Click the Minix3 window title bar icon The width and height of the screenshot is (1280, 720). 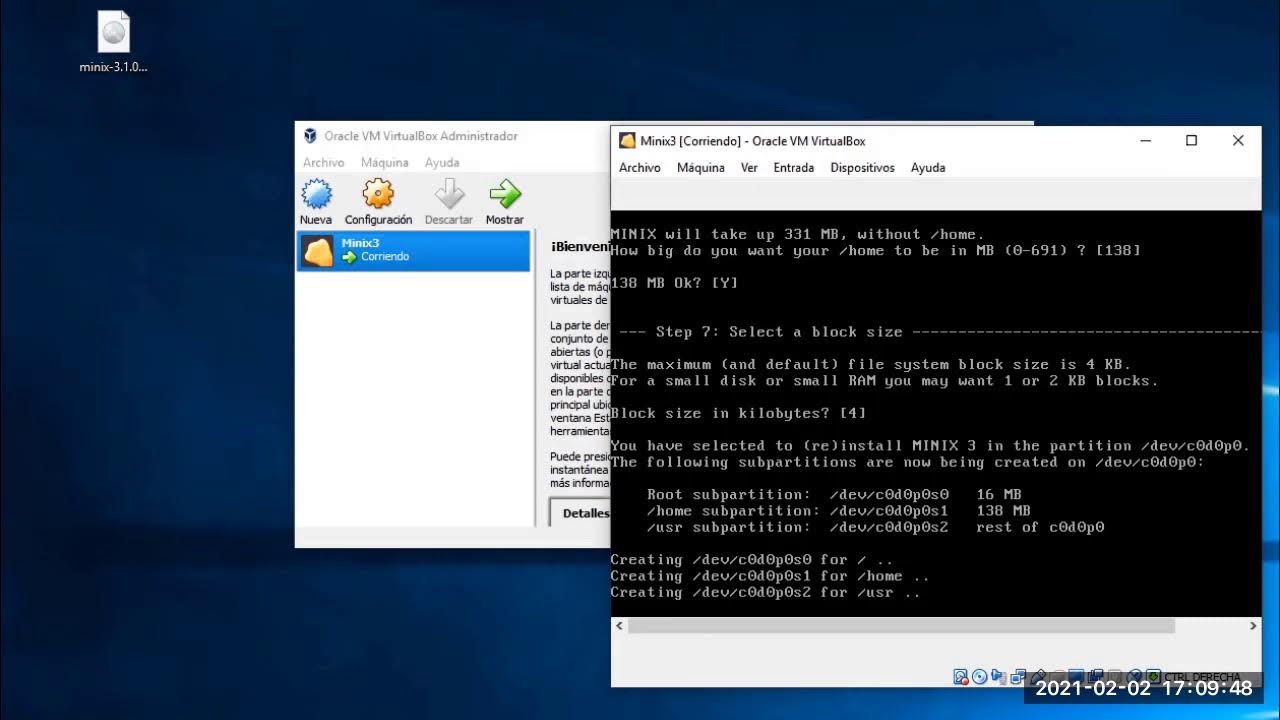click(627, 141)
